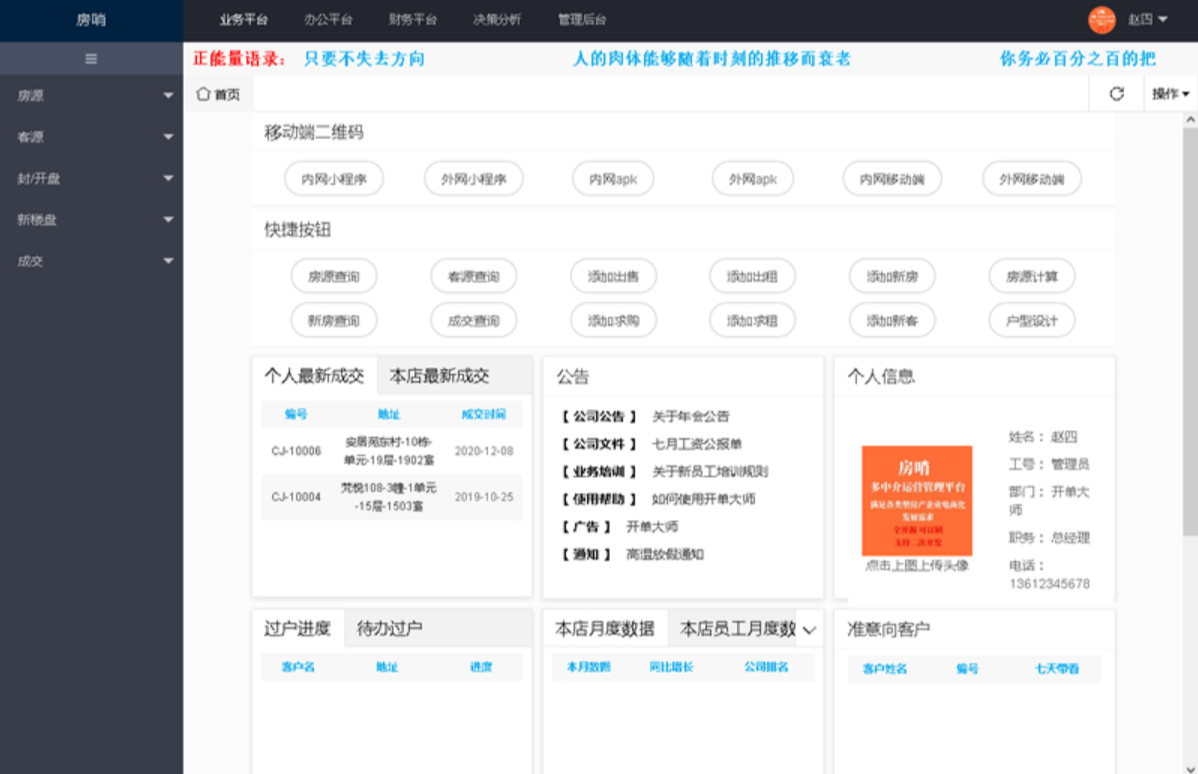Click the 内网小程序 QR code button
1198x774 pixels.
pos(334,180)
